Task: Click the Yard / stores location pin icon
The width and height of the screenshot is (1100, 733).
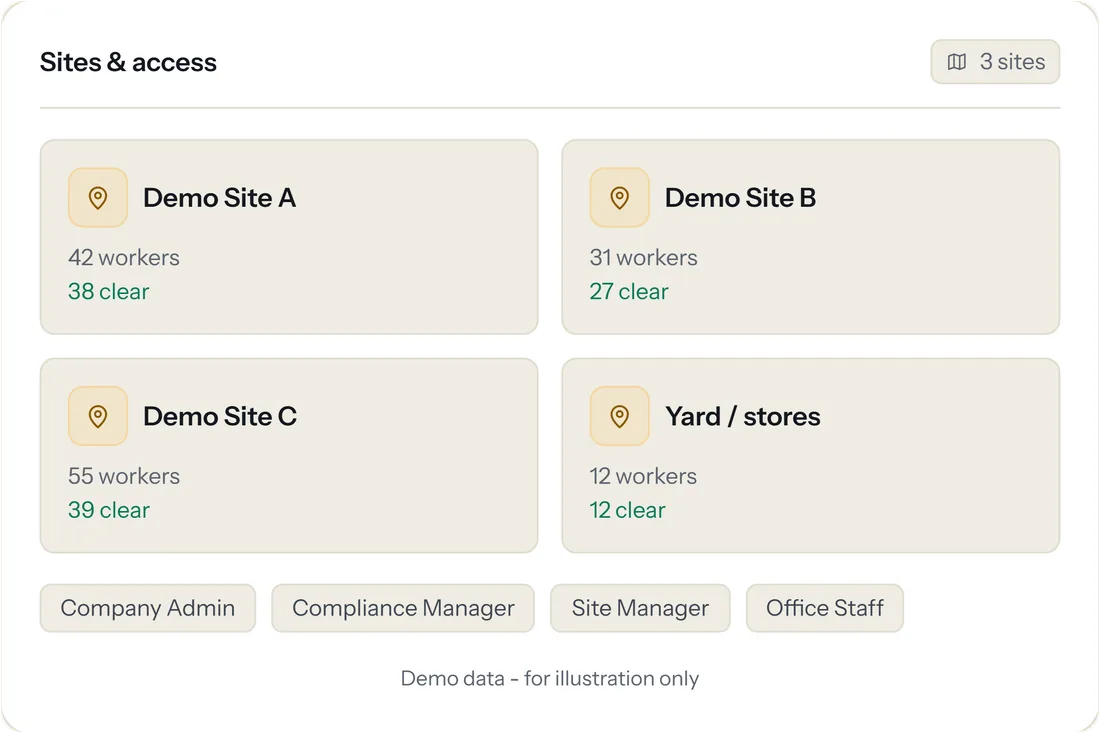Action: pyautogui.click(x=619, y=416)
